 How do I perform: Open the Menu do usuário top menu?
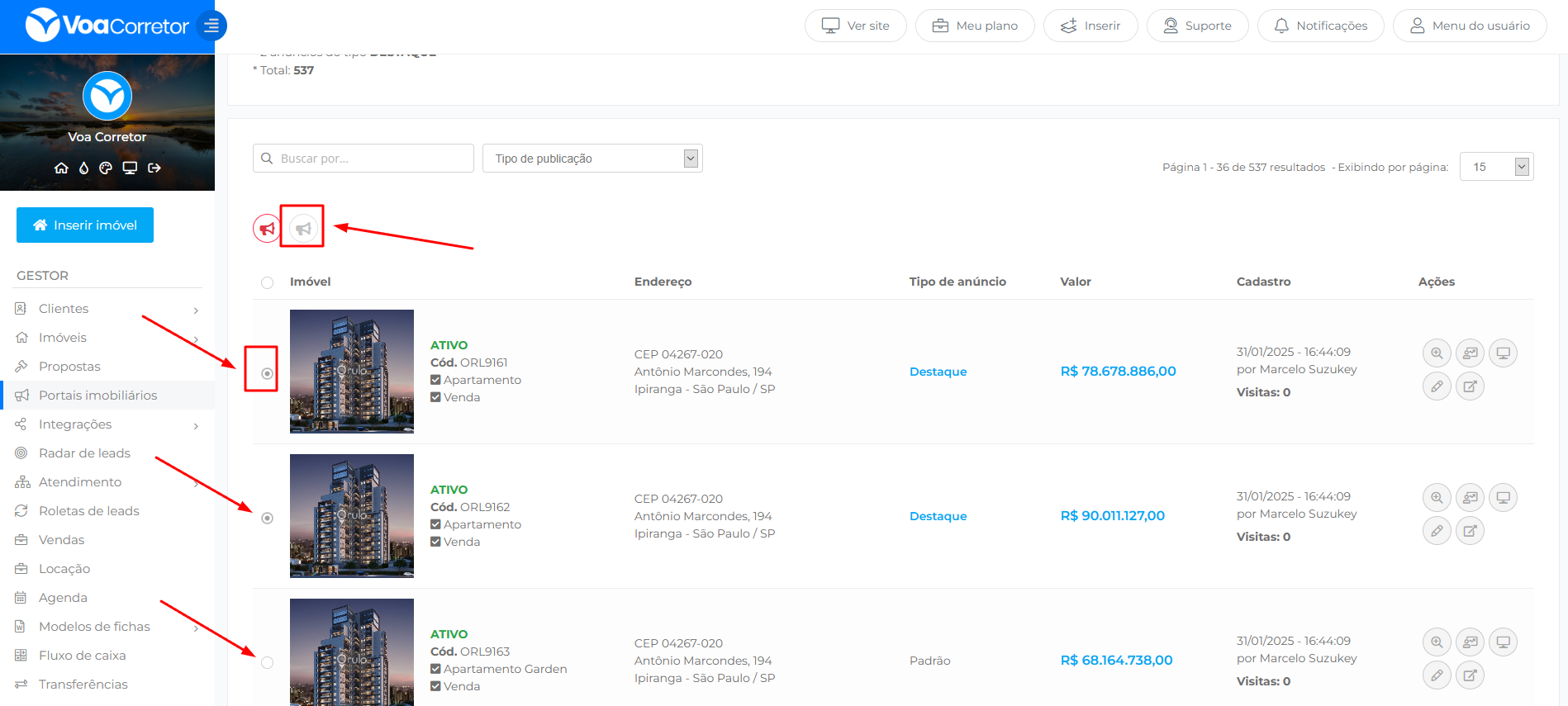[x=1470, y=26]
